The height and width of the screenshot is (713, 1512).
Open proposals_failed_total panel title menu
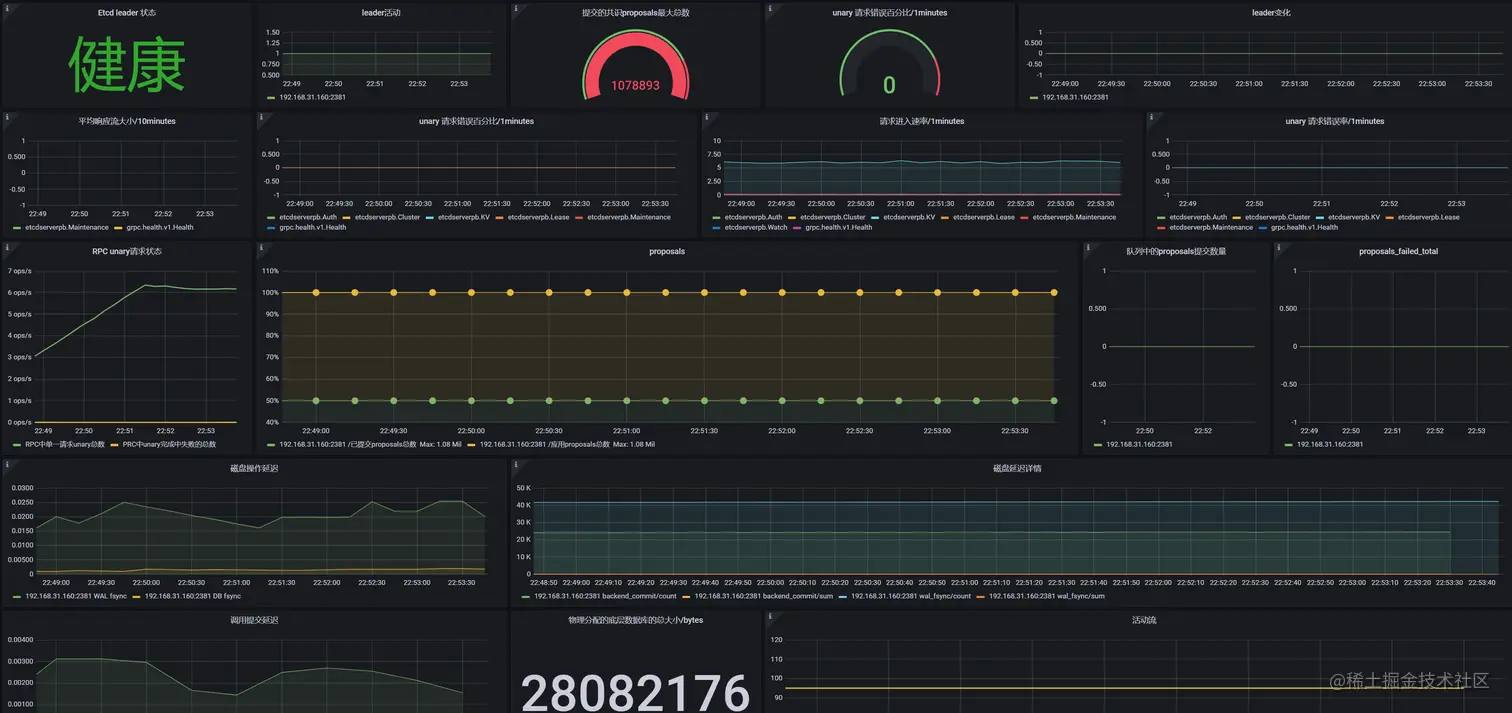(x=1398, y=251)
